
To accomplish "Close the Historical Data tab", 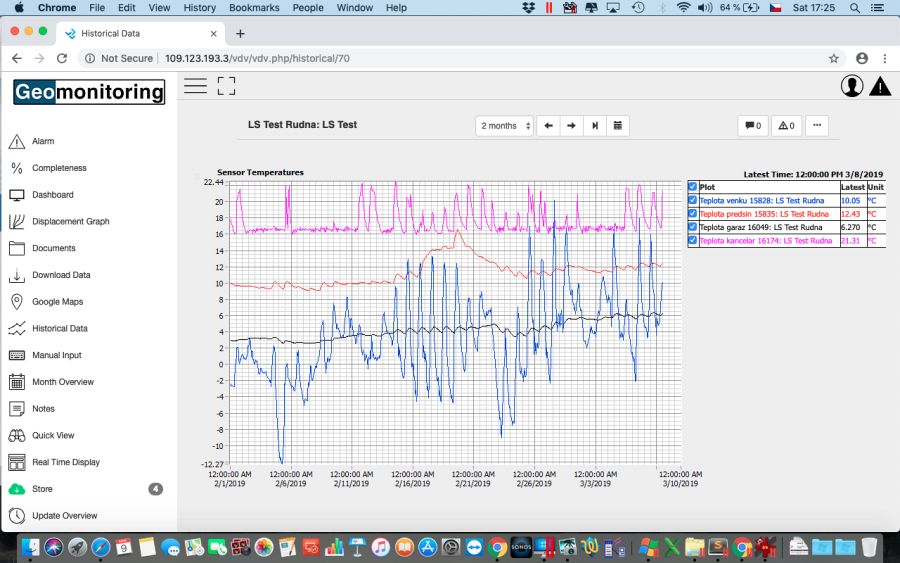I will click(214, 34).
